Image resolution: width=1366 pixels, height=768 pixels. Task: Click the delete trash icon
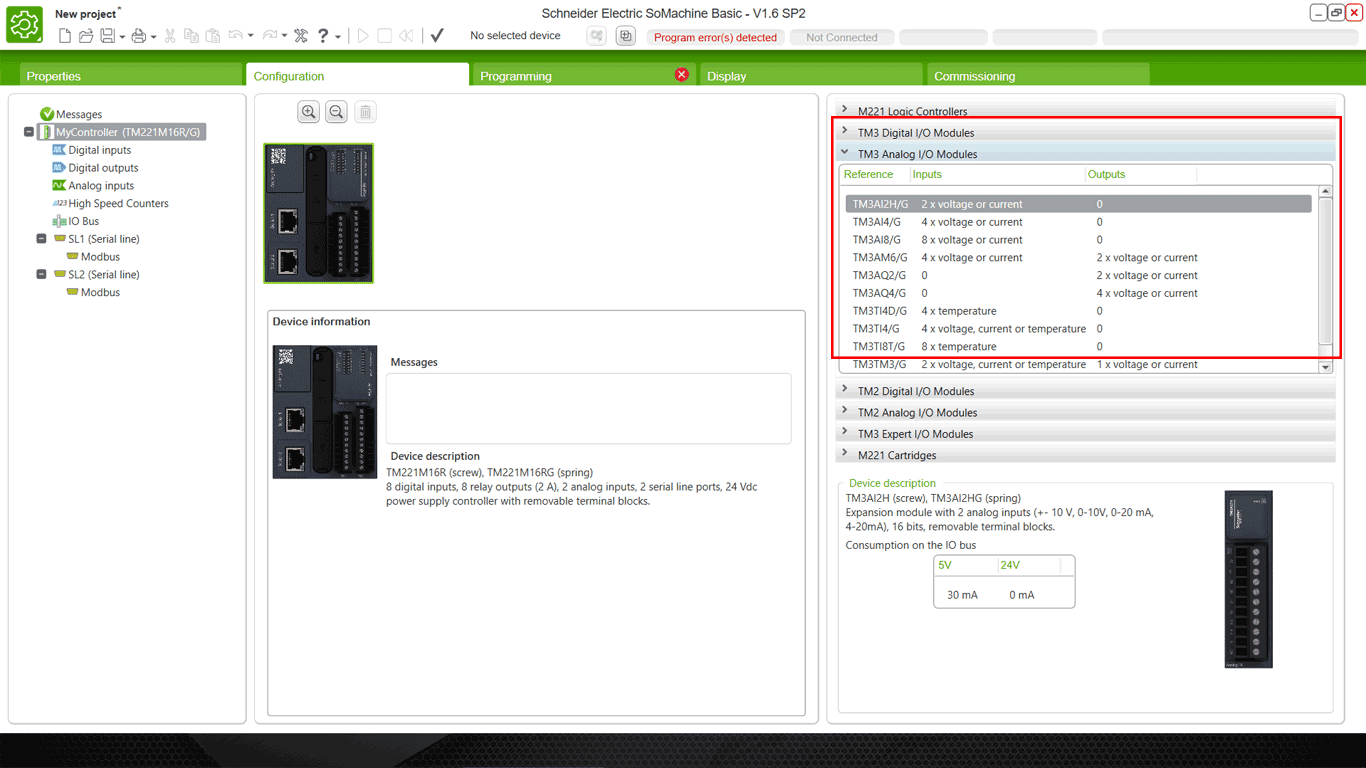[365, 112]
